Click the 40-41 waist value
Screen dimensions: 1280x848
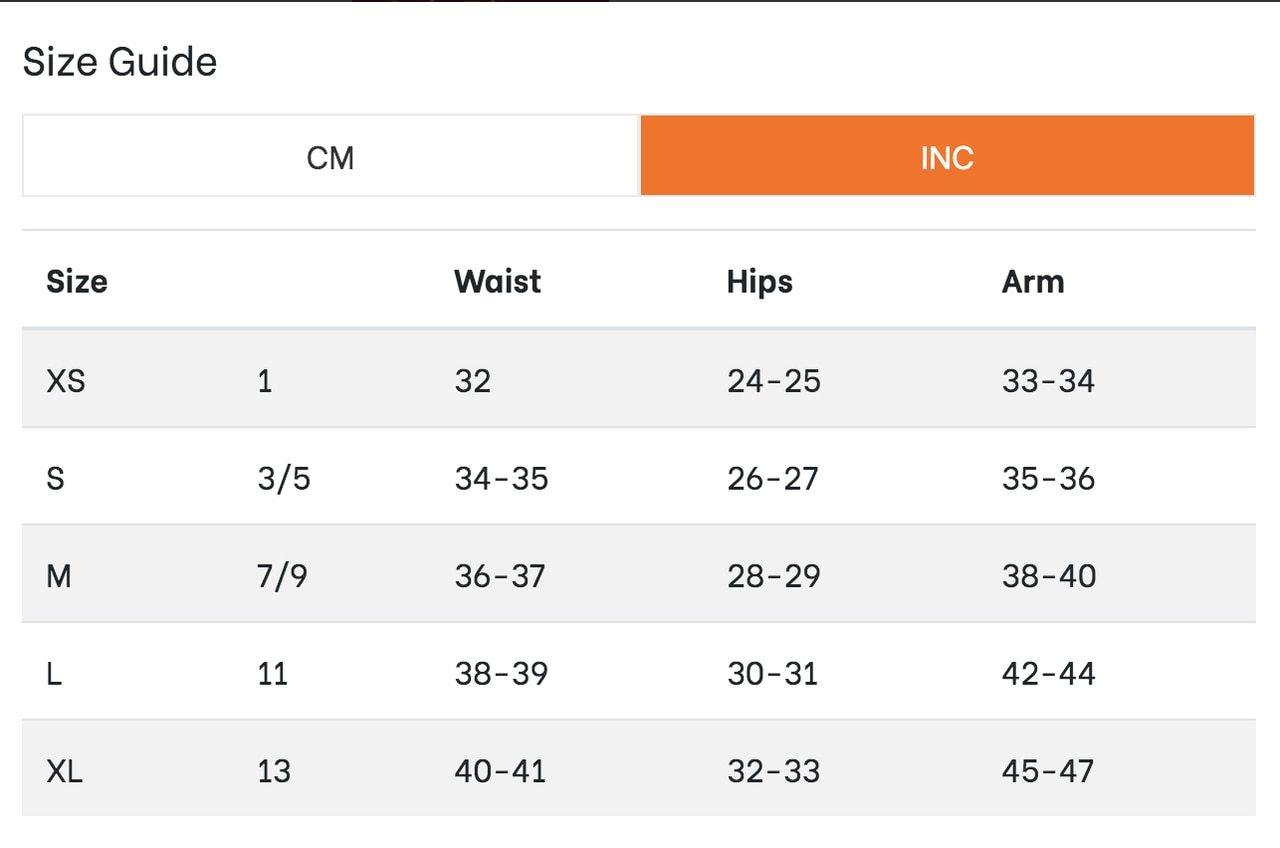500,771
